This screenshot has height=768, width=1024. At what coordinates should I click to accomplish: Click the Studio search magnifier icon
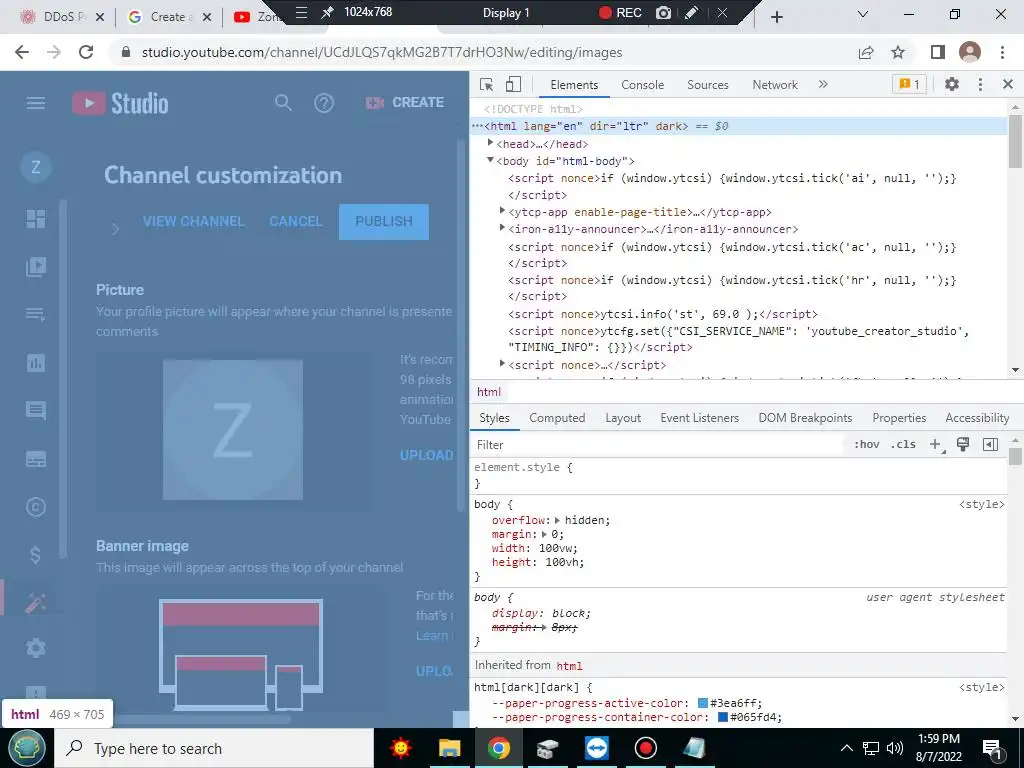(x=283, y=103)
